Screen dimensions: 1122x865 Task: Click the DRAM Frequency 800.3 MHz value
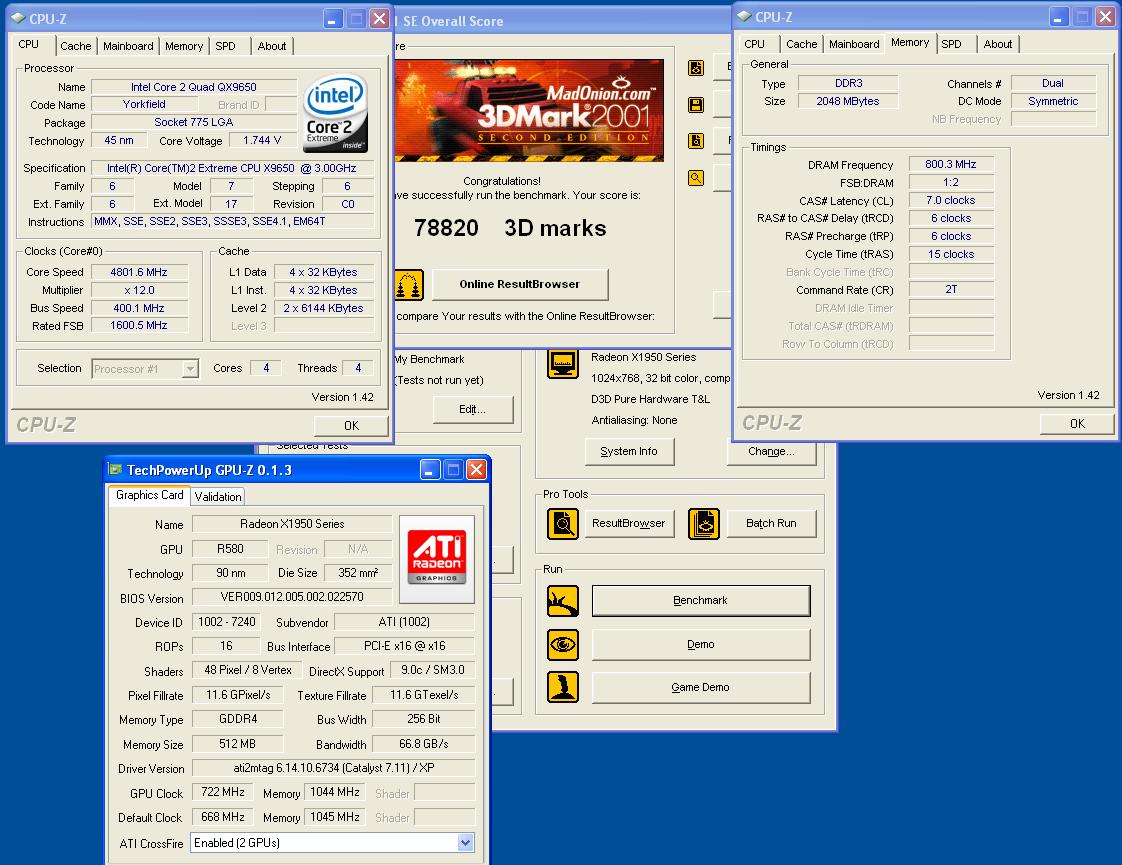point(951,164)
